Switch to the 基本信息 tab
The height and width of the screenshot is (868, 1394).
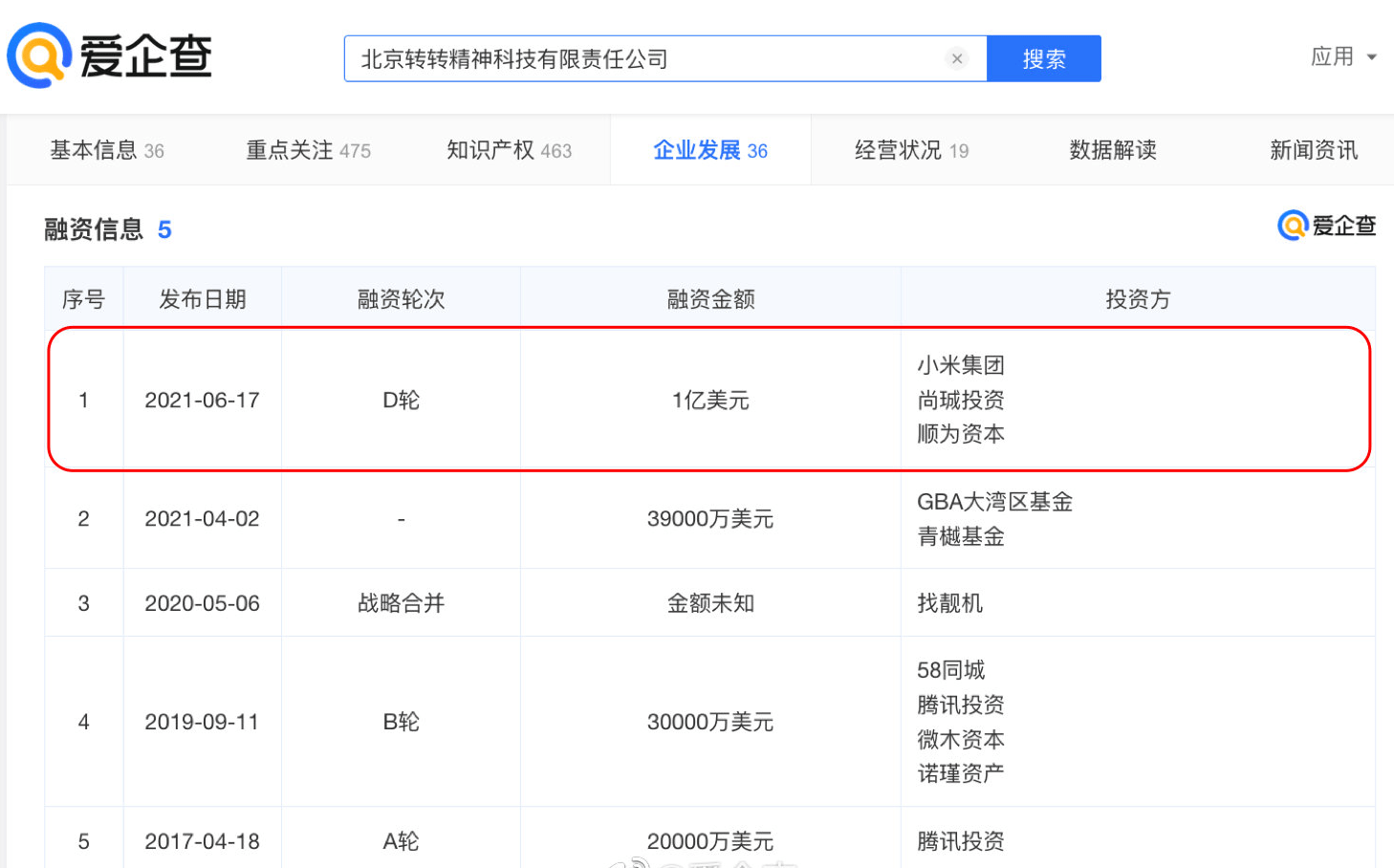click(x=107, y=150)
